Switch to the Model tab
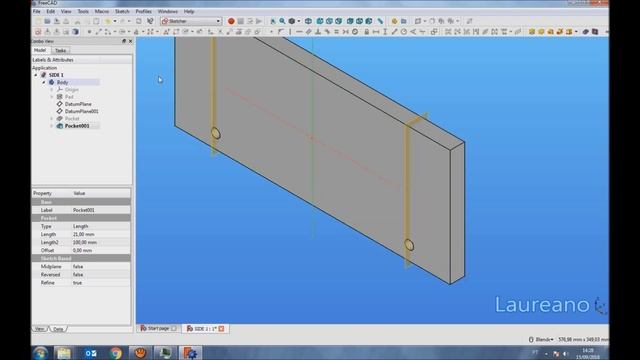640x360 pixels. coord(40,50)
